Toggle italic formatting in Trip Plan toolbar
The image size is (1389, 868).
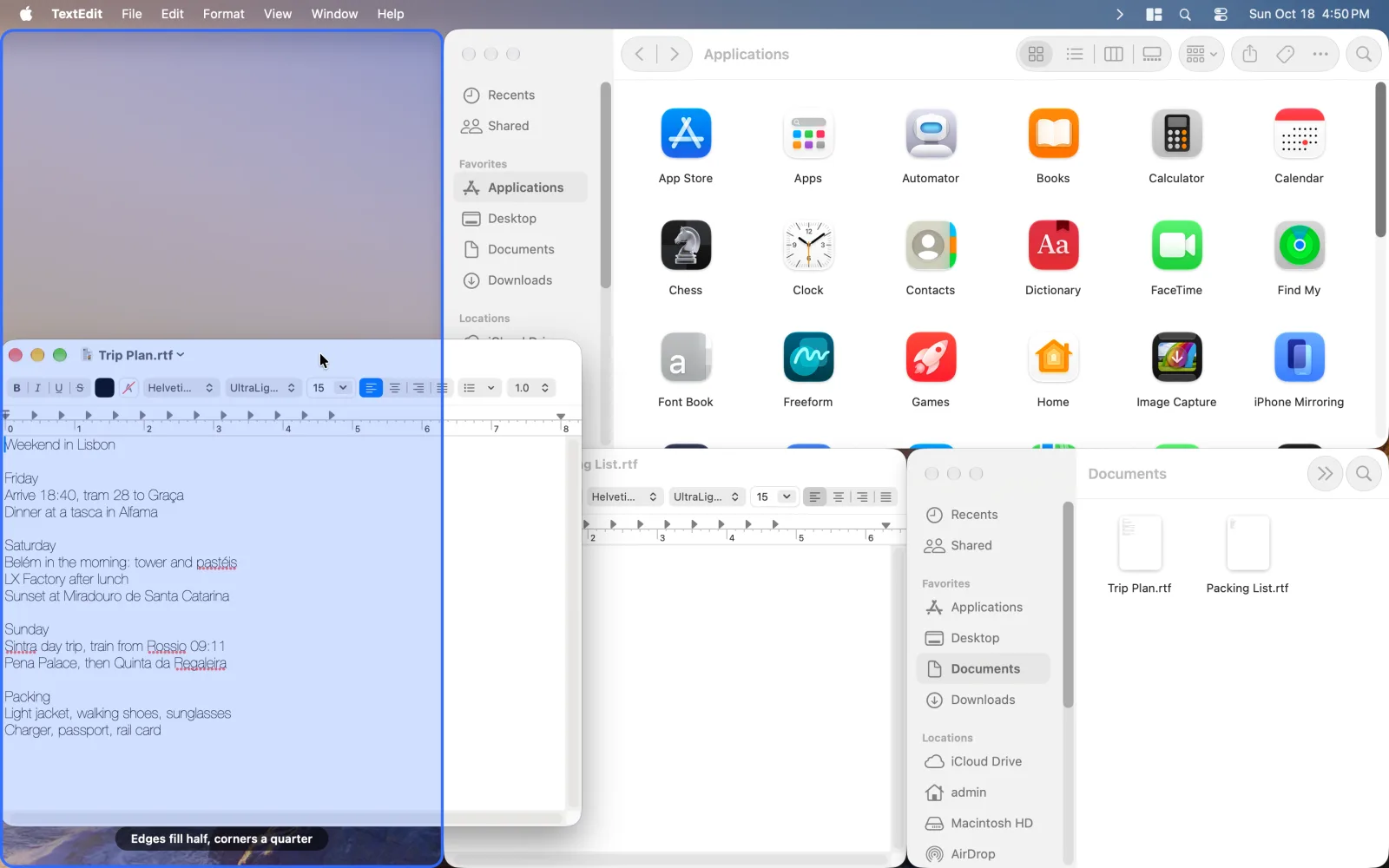click(37, 388)
